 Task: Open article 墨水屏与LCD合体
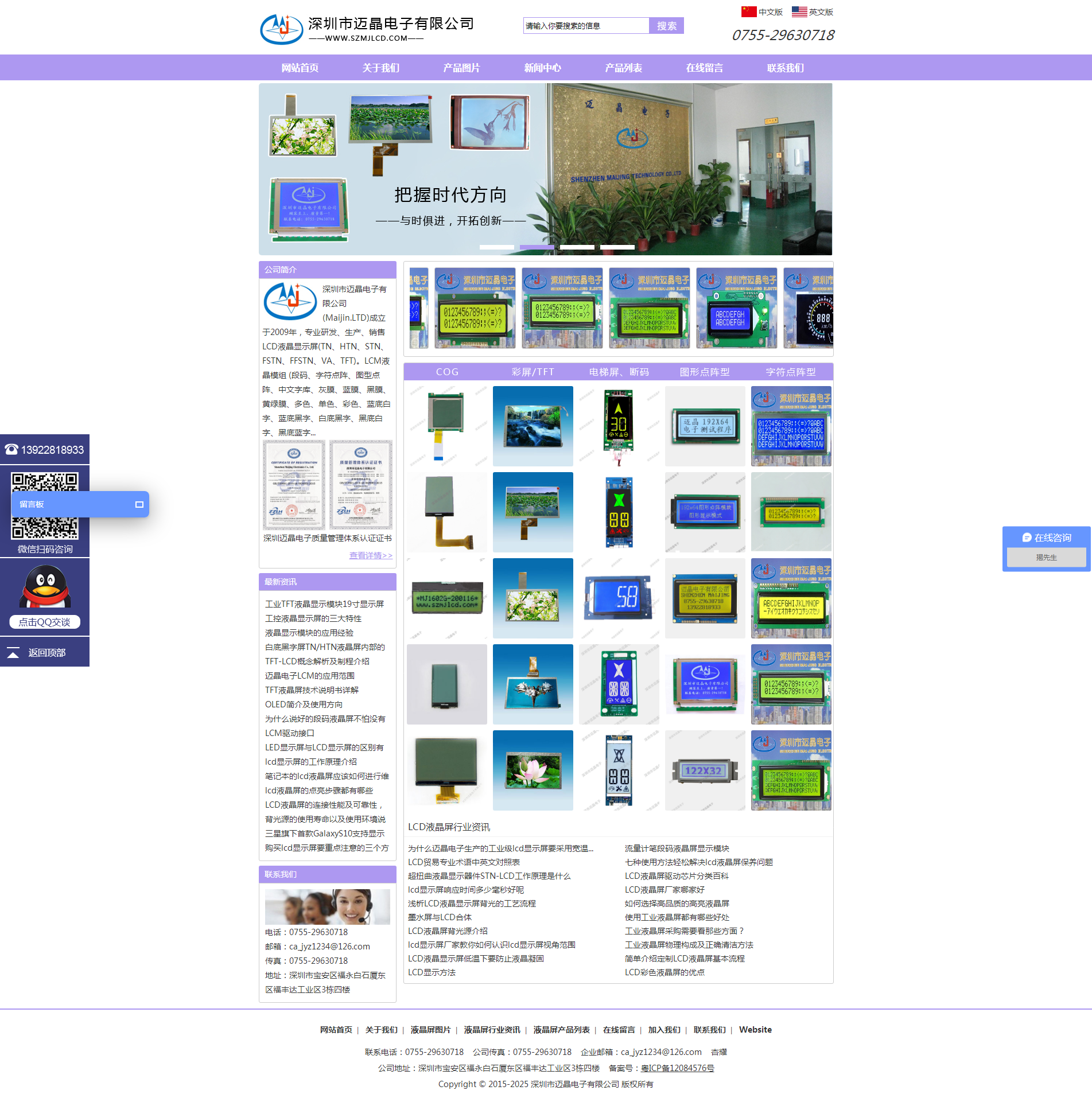click(x=440, y=917)
